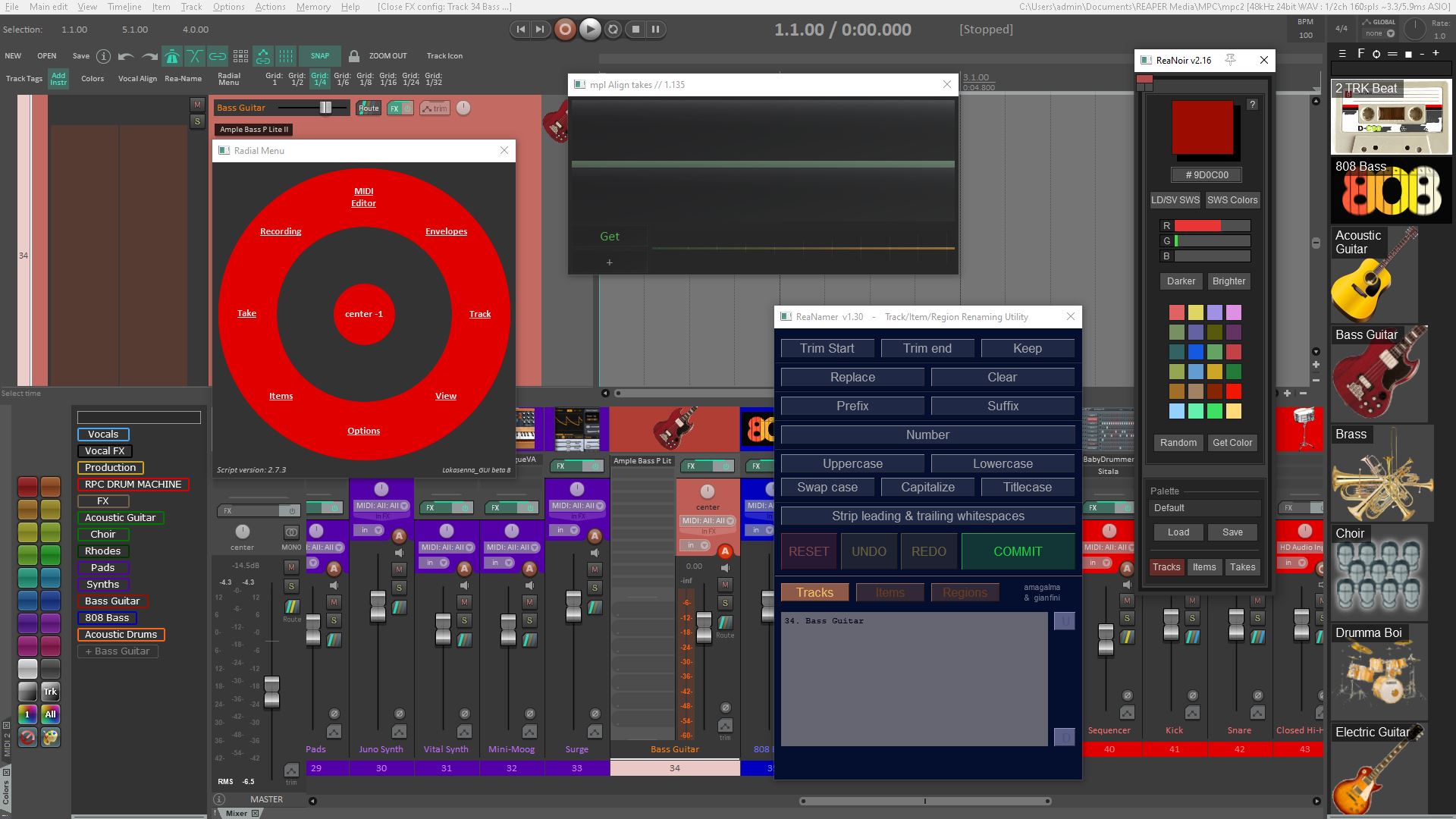
Task: Click the ReaNoir Get Color button
Action: [1232, 443]
